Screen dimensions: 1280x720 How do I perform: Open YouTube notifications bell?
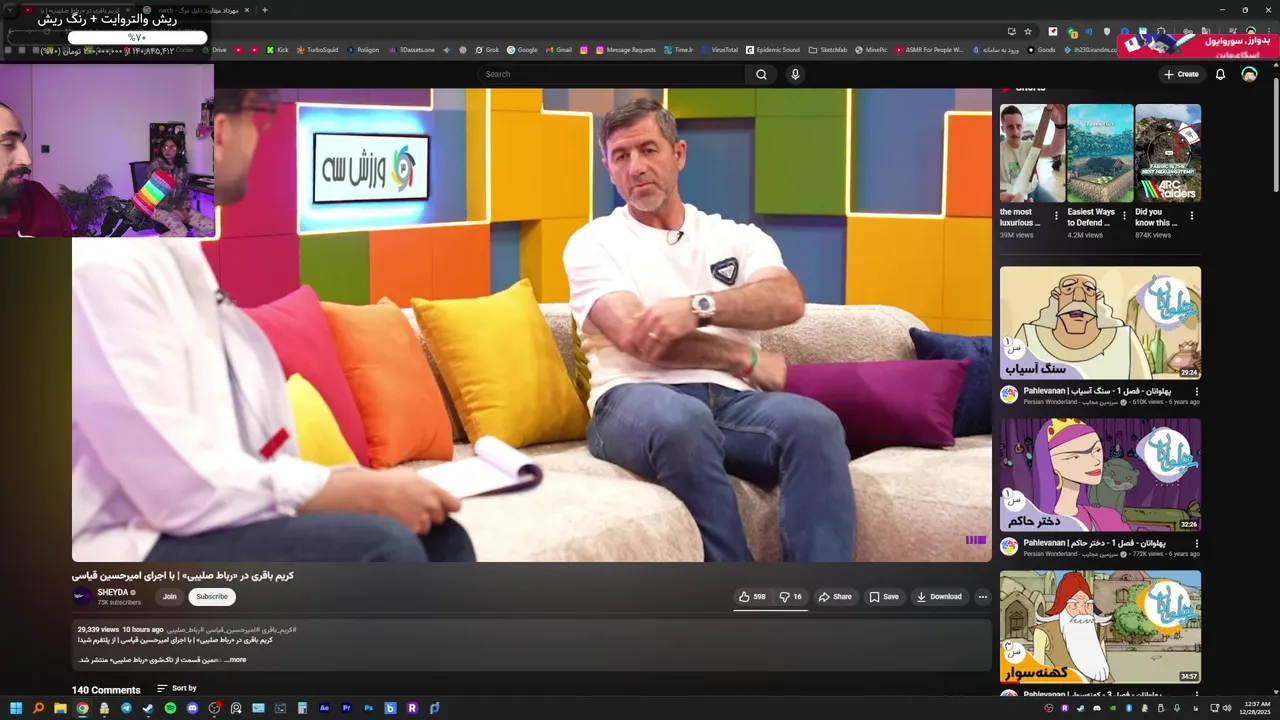(1220, 74)
